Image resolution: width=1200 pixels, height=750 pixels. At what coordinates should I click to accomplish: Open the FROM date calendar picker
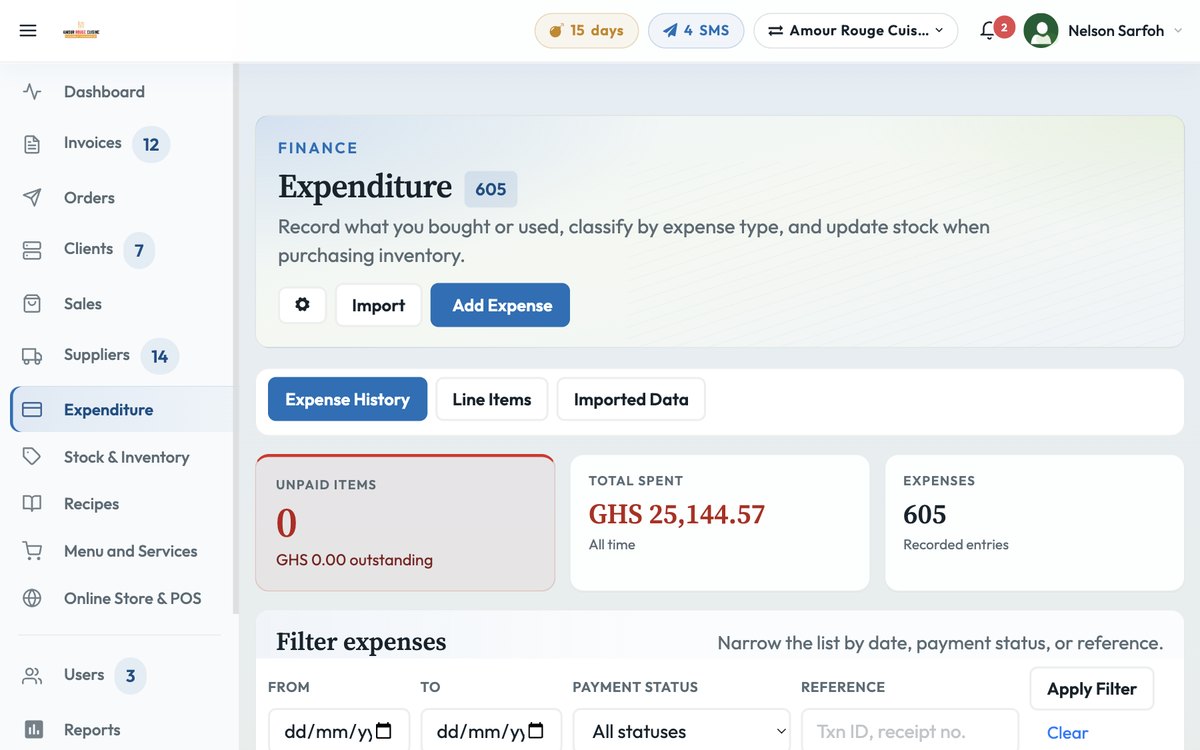[383, 731]
